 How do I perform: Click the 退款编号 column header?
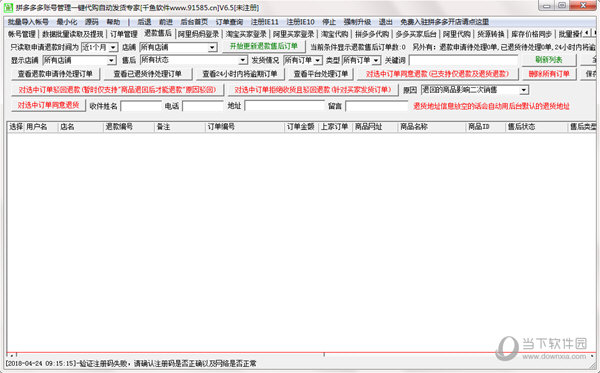coord(129,127)
